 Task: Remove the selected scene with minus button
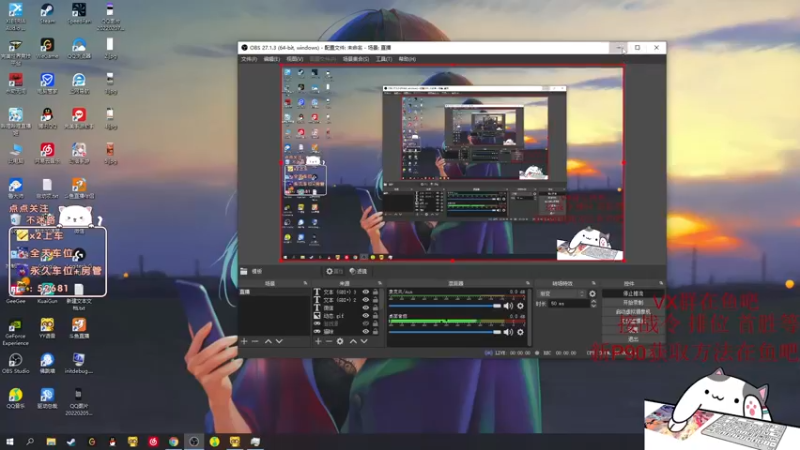pos(255,341)
